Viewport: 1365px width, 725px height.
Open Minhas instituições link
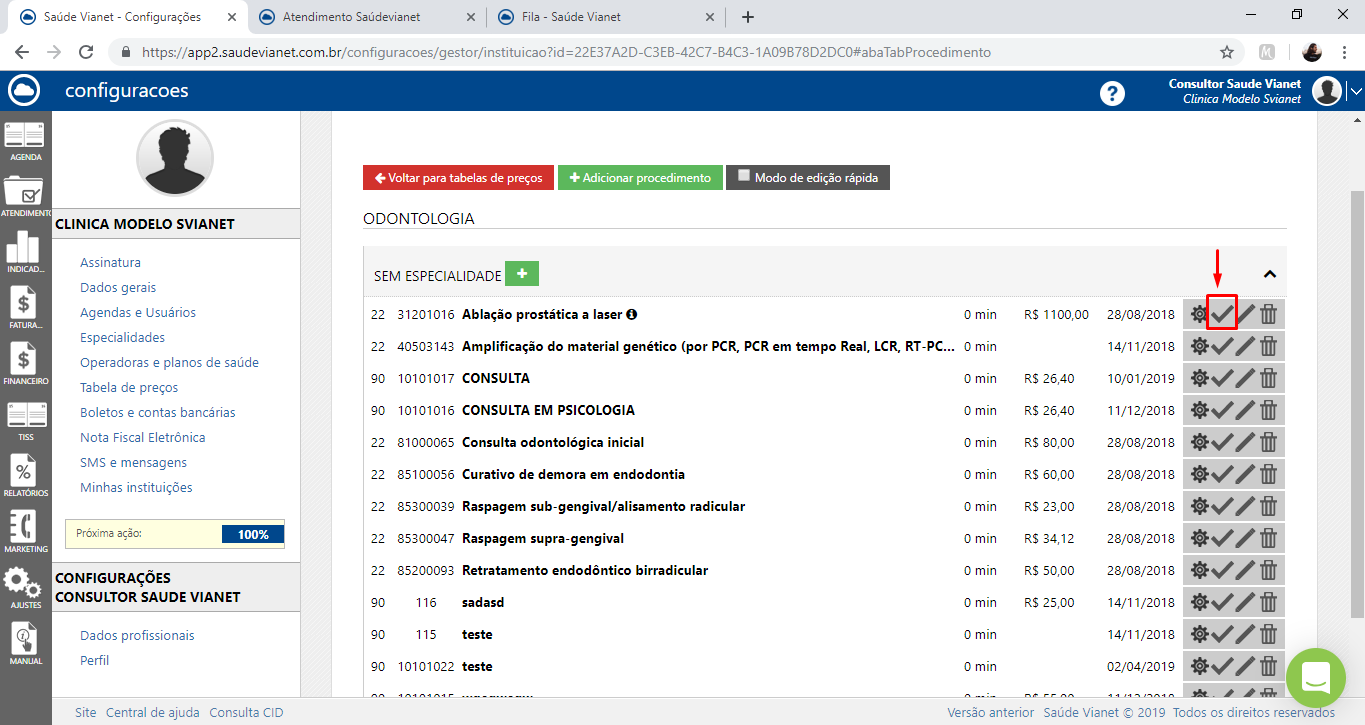[x=136, y=488]
